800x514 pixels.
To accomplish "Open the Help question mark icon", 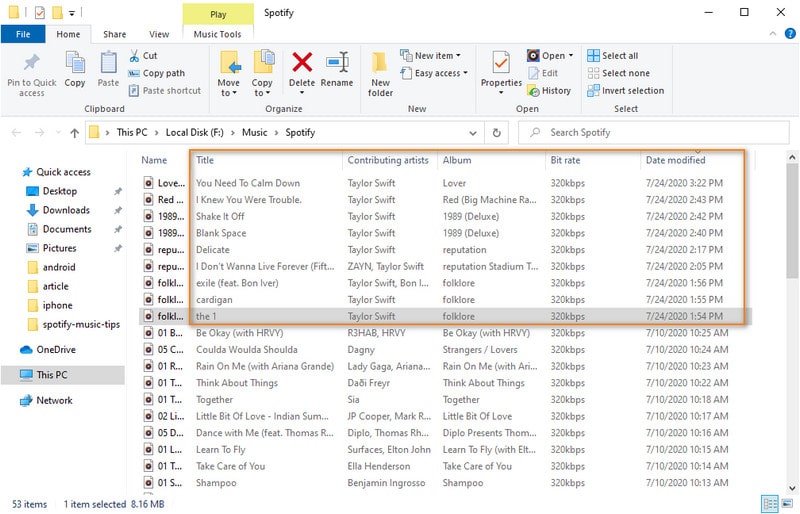I will (x=790, y=34).
